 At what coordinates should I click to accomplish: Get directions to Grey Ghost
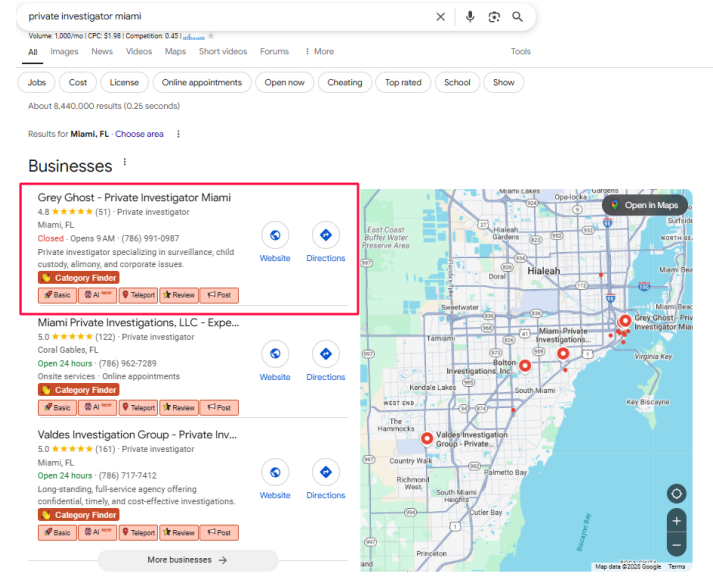tap(325, 235)
